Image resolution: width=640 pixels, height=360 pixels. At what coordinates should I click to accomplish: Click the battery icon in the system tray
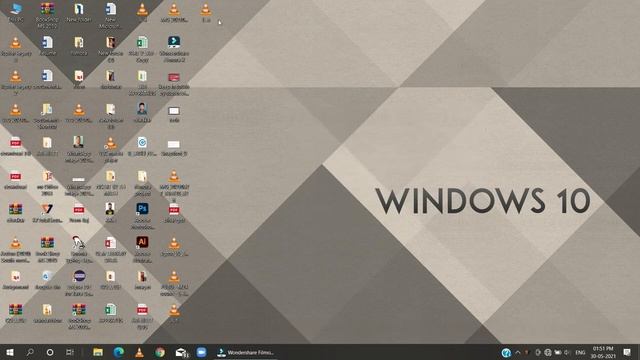[x=558, y=353]
